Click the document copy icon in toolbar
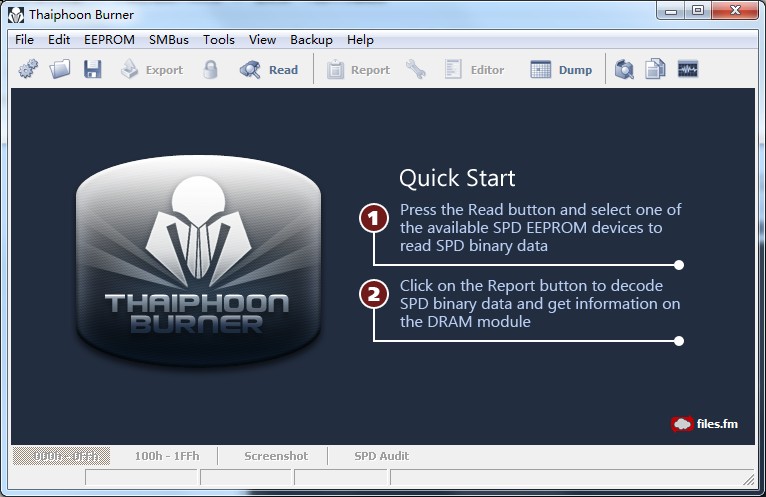766x497 pixels. 655,70
